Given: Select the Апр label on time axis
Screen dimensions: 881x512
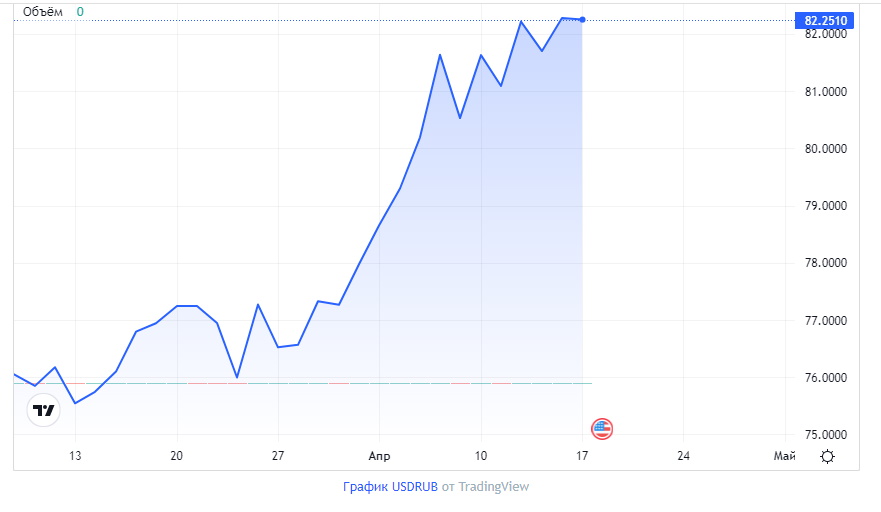Looking at the screenshot, I should tap(379, 456).
